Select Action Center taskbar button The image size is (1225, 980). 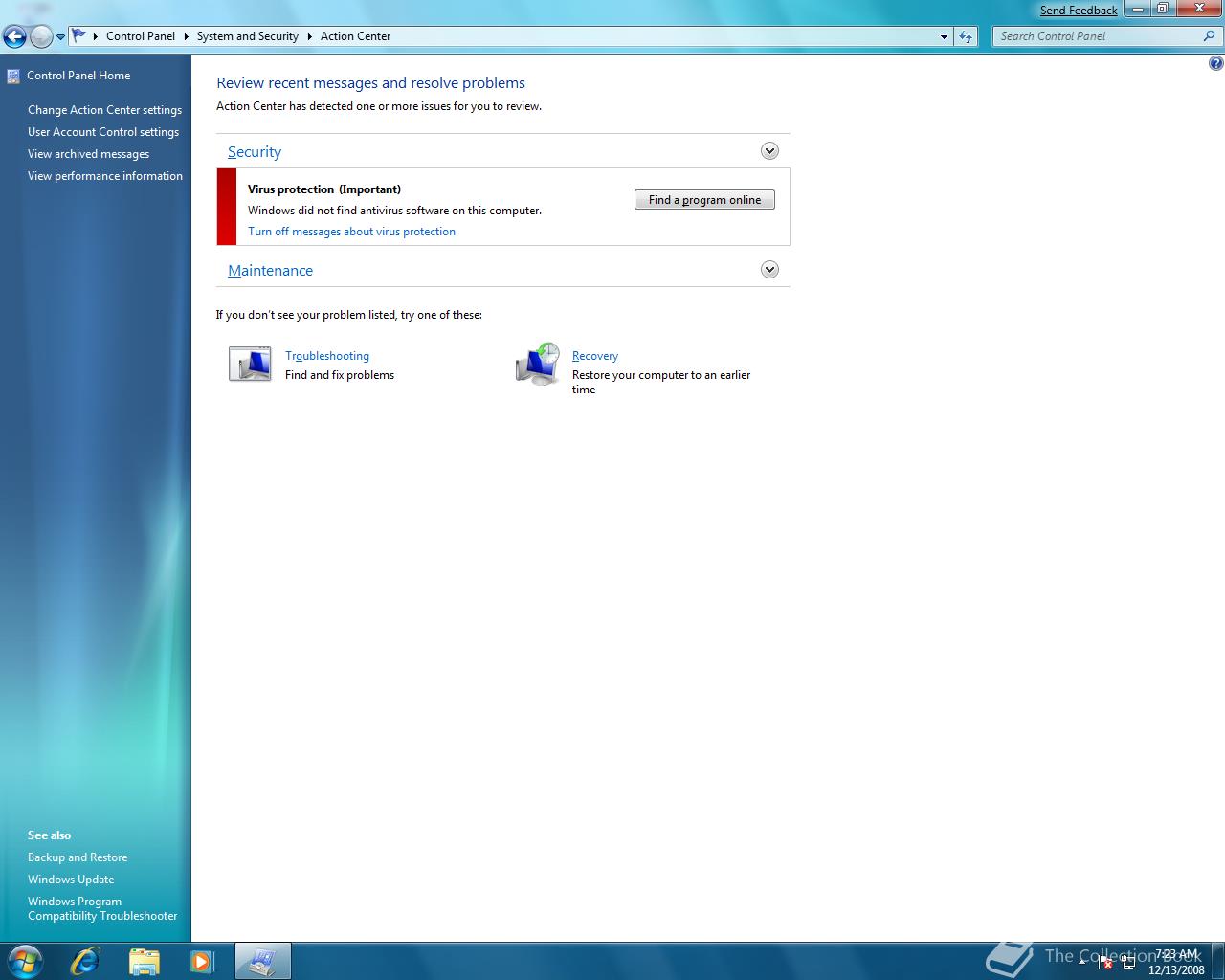[x=262, y=961]
